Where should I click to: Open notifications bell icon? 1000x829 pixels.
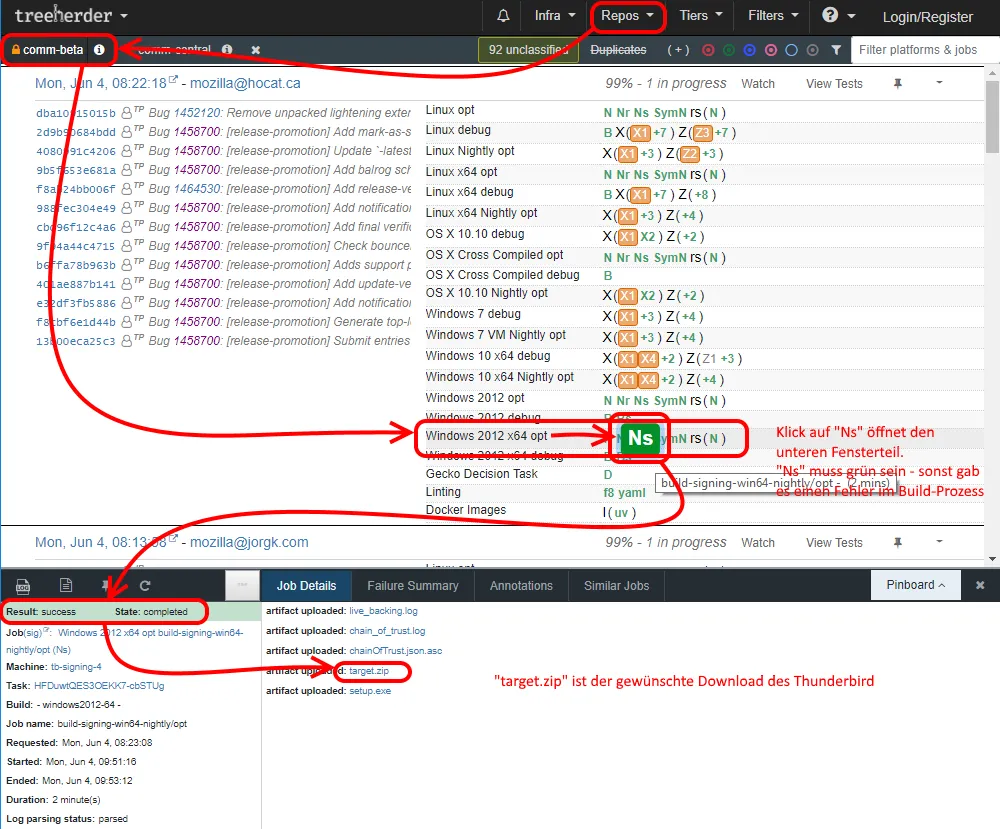503,16
